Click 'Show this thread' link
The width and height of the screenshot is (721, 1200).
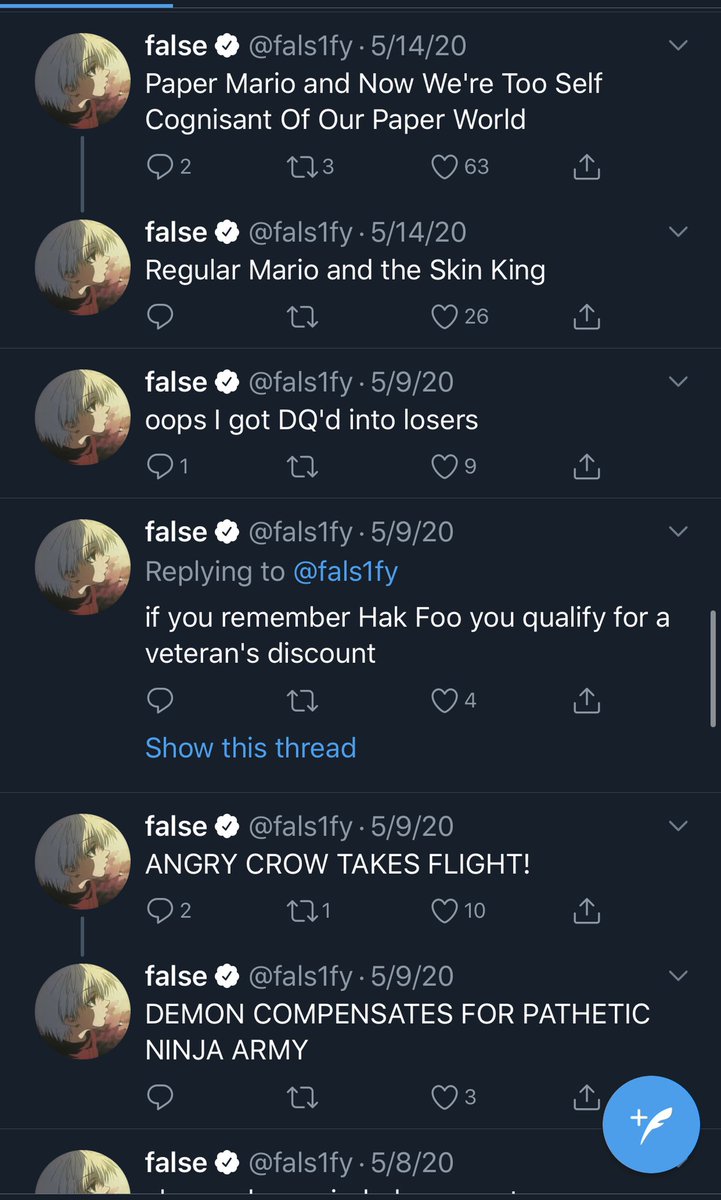(250, 748)
